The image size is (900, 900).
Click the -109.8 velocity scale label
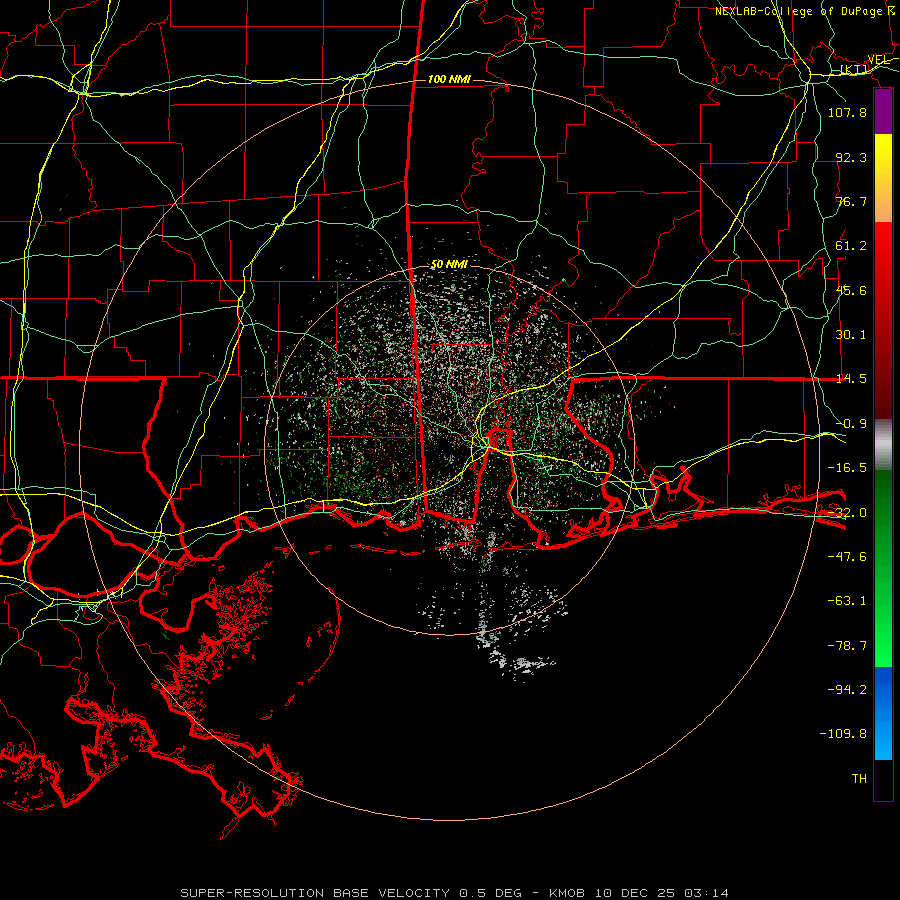(843, 734)
